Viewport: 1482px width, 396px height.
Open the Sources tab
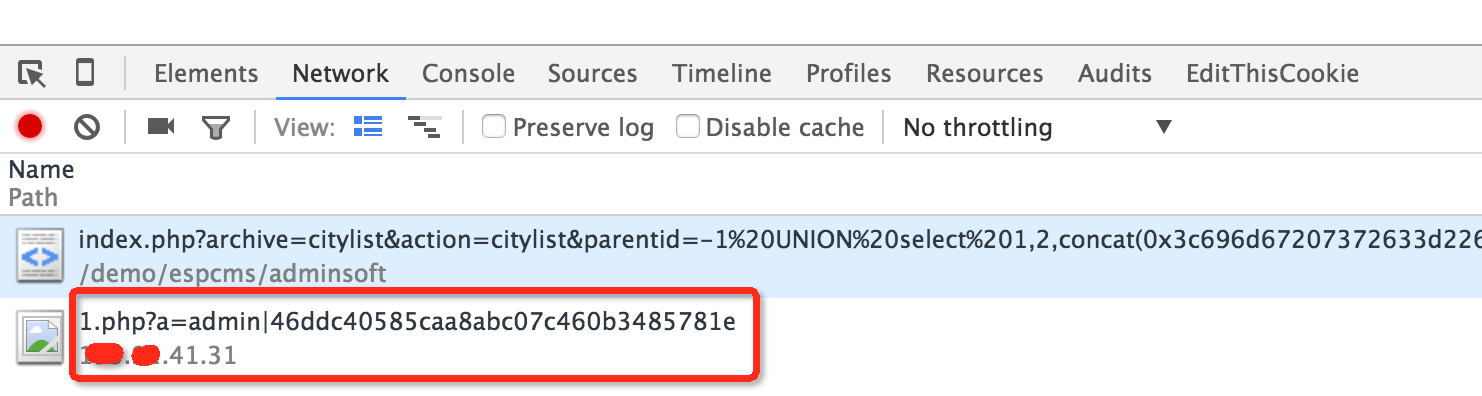tap(592, 73)
